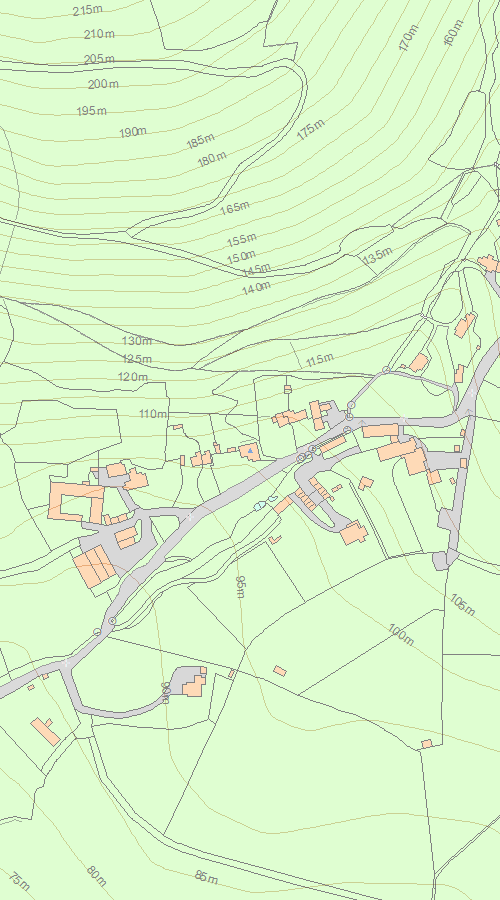Viewport: 500px width, 900px height.
Task: Select the large U-shaped courtyard building
Action: coord(76,502)
